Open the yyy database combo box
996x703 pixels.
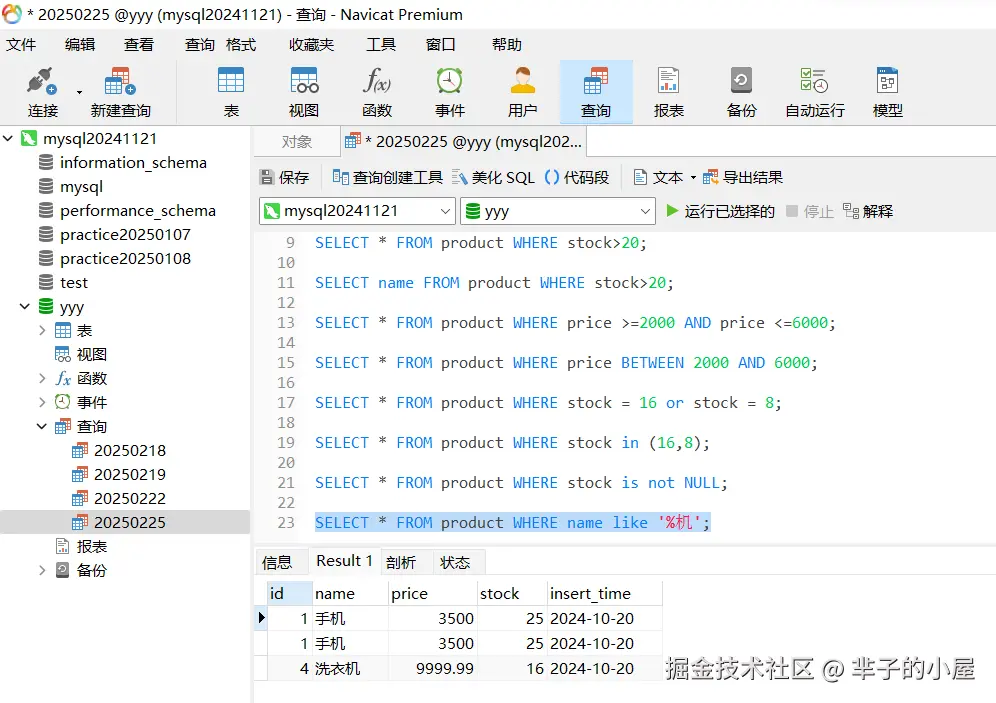click(558, 211)
